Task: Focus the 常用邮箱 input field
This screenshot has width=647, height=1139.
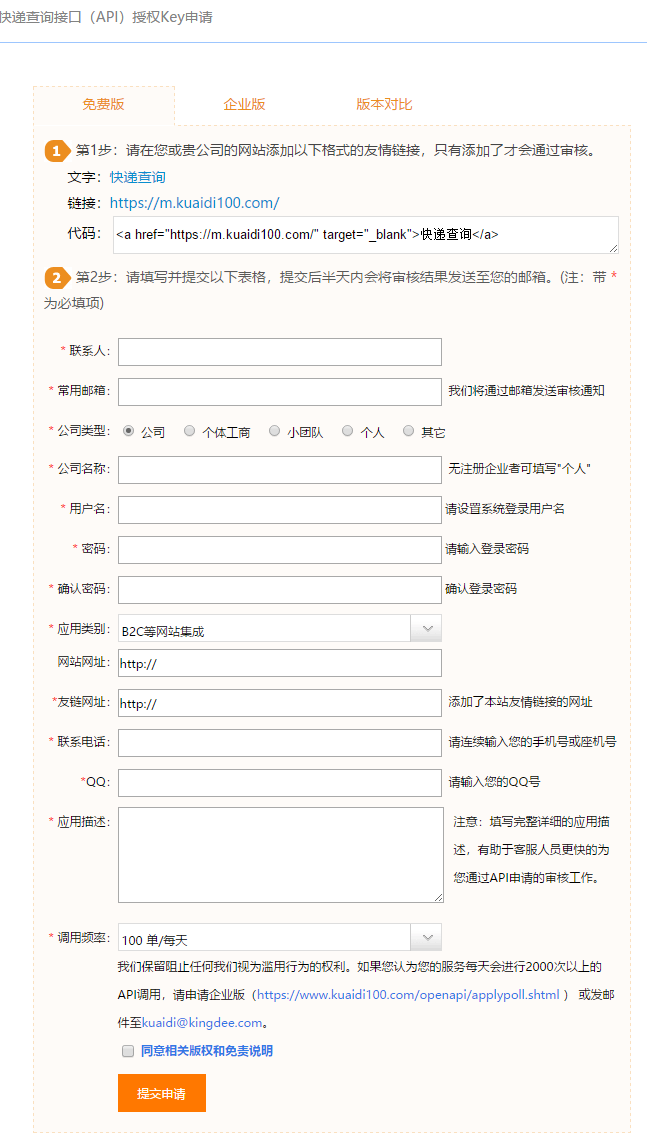Action: coord(280,392)
